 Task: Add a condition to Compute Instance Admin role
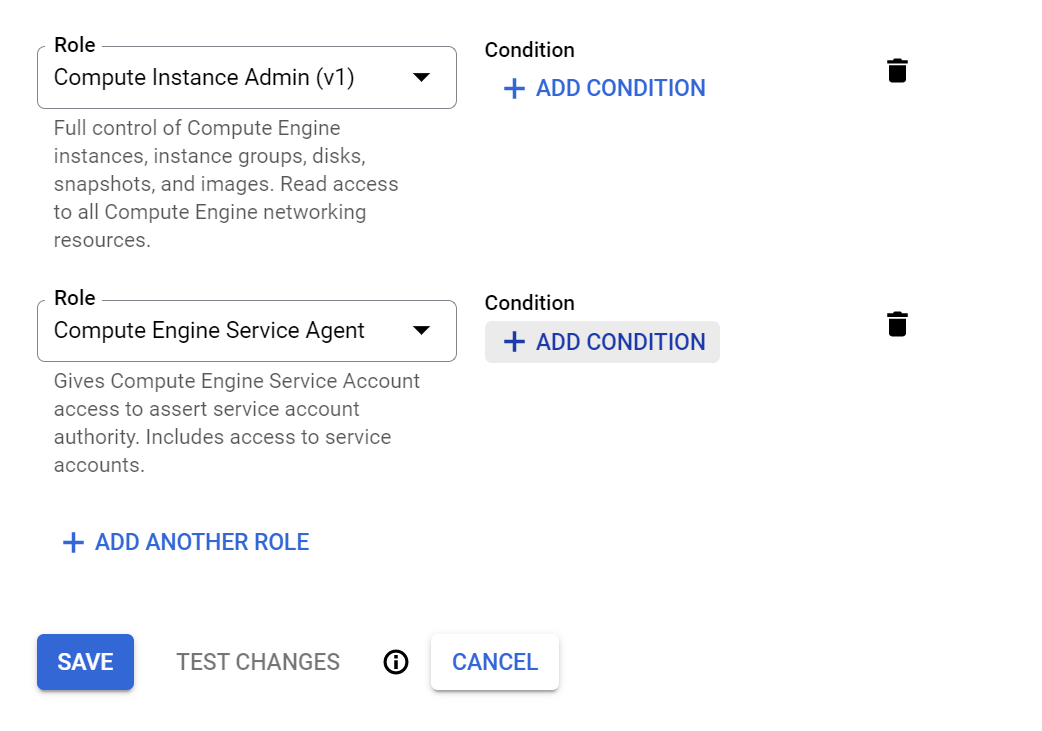click(x=605, y=88)
